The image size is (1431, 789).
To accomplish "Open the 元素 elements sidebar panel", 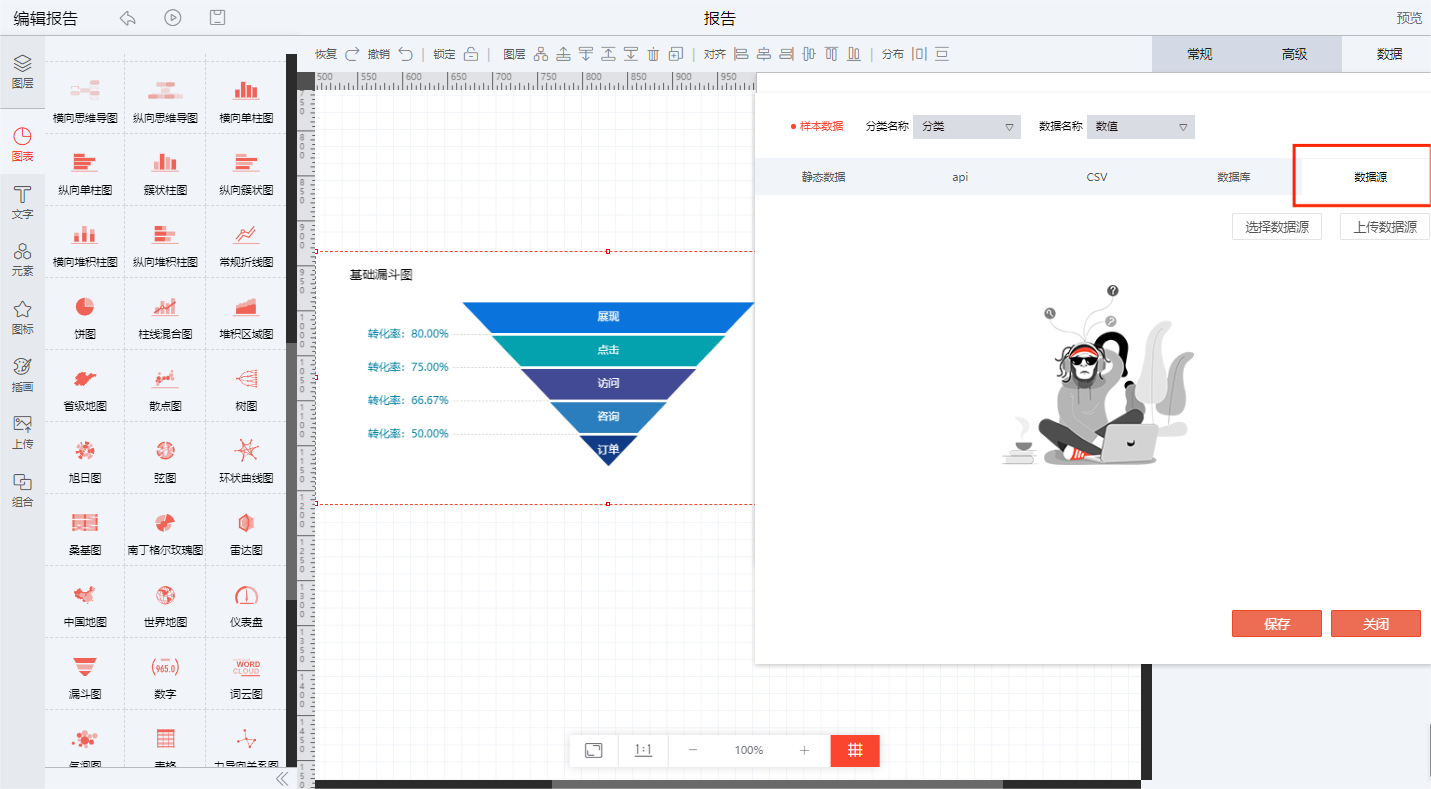I will pyautogui.click(x=22, y=260).
